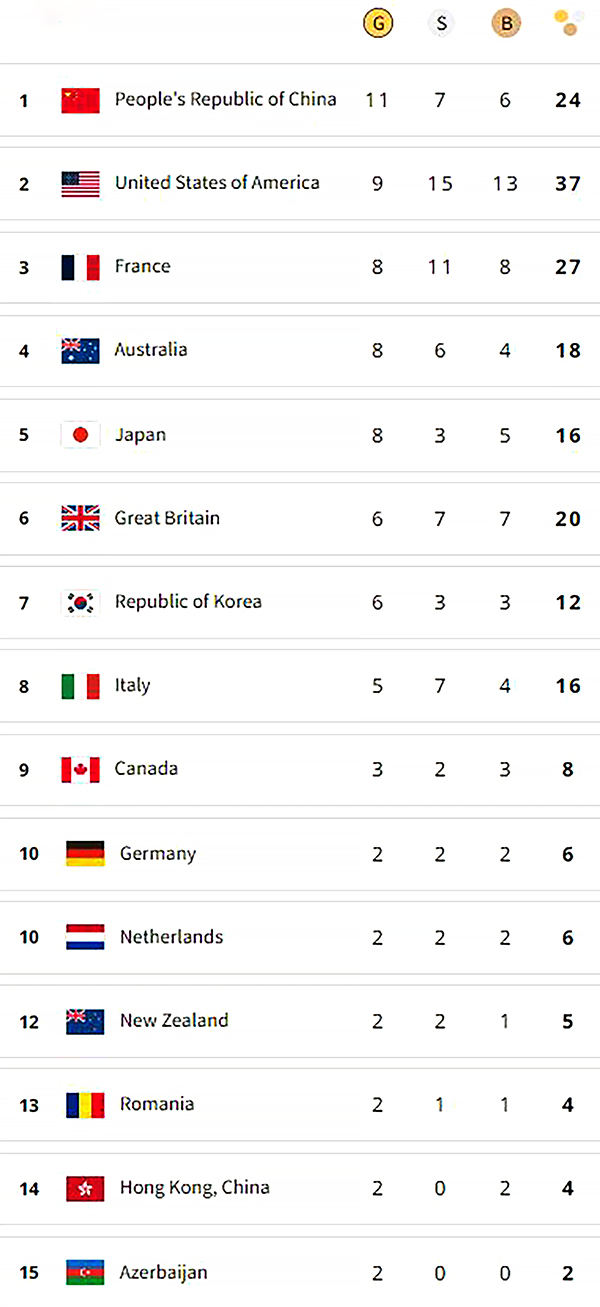Click the bronze medal column icon

click(x=506, y=24)
